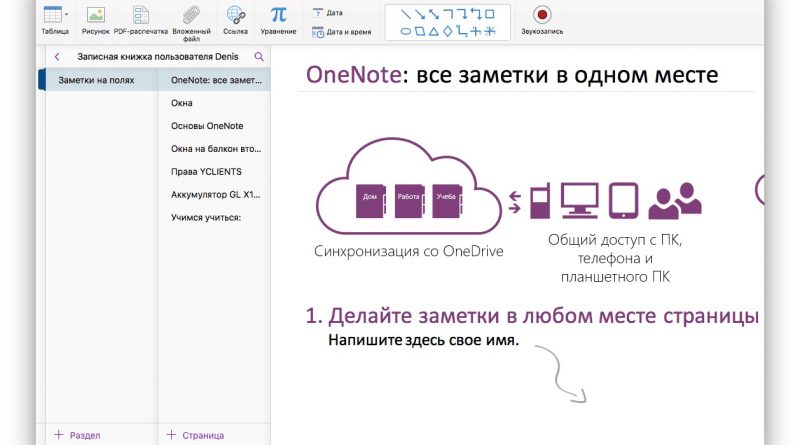Insert Дата и время stamp

click(341, 32)
